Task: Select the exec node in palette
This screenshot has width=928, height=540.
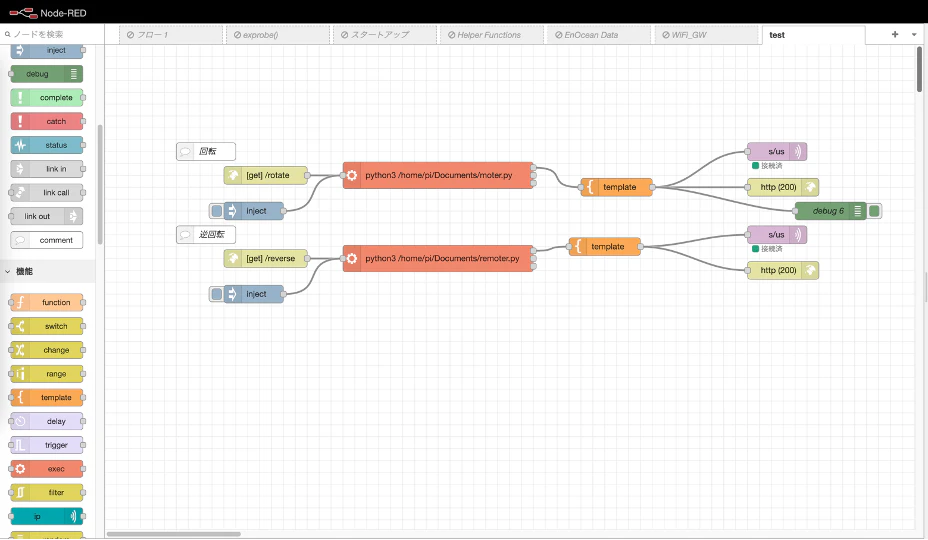Action: point(47,468)
